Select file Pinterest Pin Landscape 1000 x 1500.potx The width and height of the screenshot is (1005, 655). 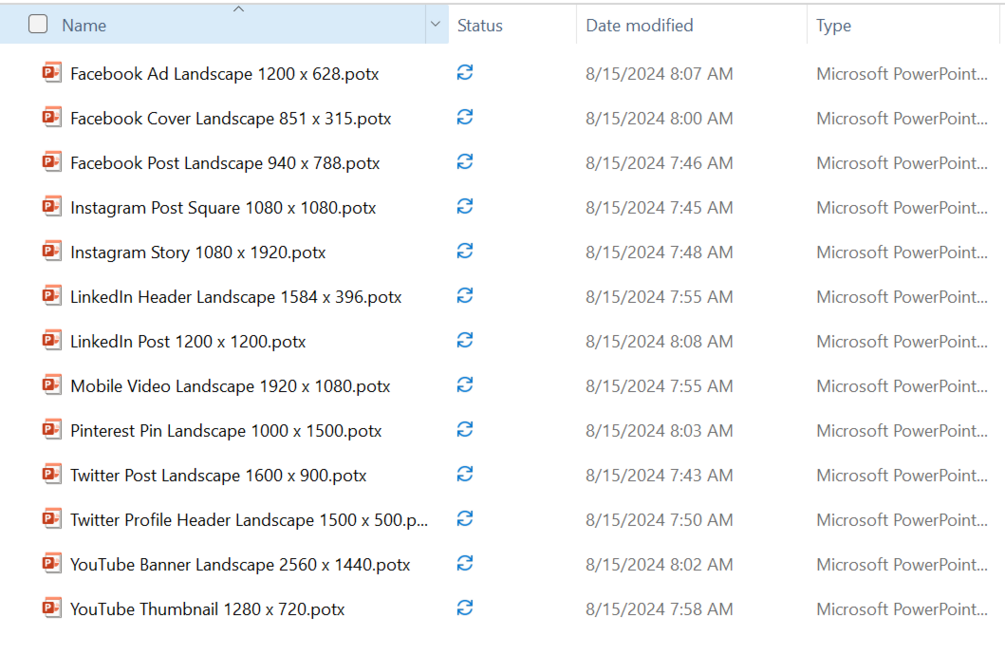pos(226,431)
